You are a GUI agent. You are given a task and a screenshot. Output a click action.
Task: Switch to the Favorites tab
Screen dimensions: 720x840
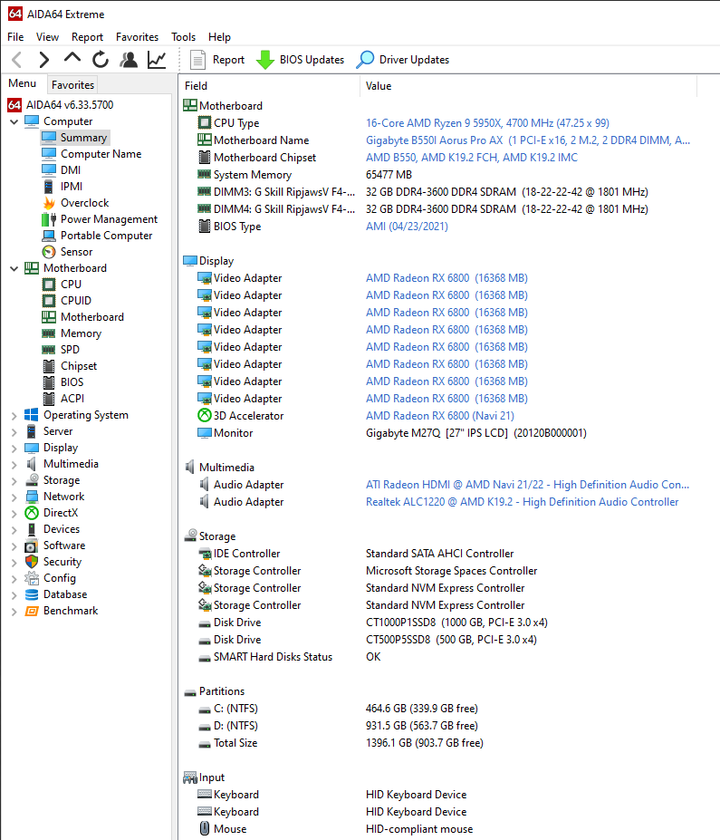click(73, 85)
